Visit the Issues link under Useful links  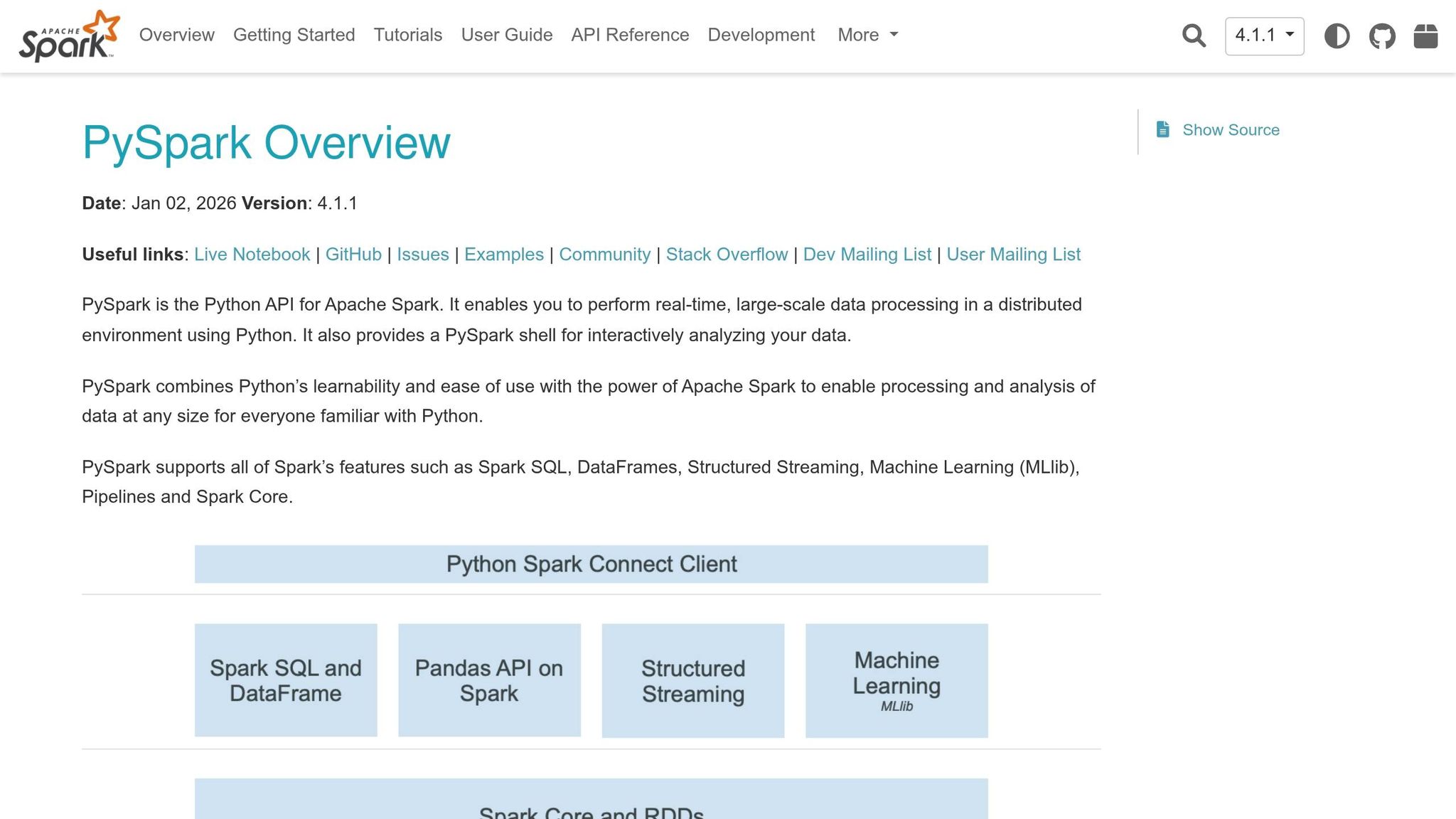tap(422, 254)
